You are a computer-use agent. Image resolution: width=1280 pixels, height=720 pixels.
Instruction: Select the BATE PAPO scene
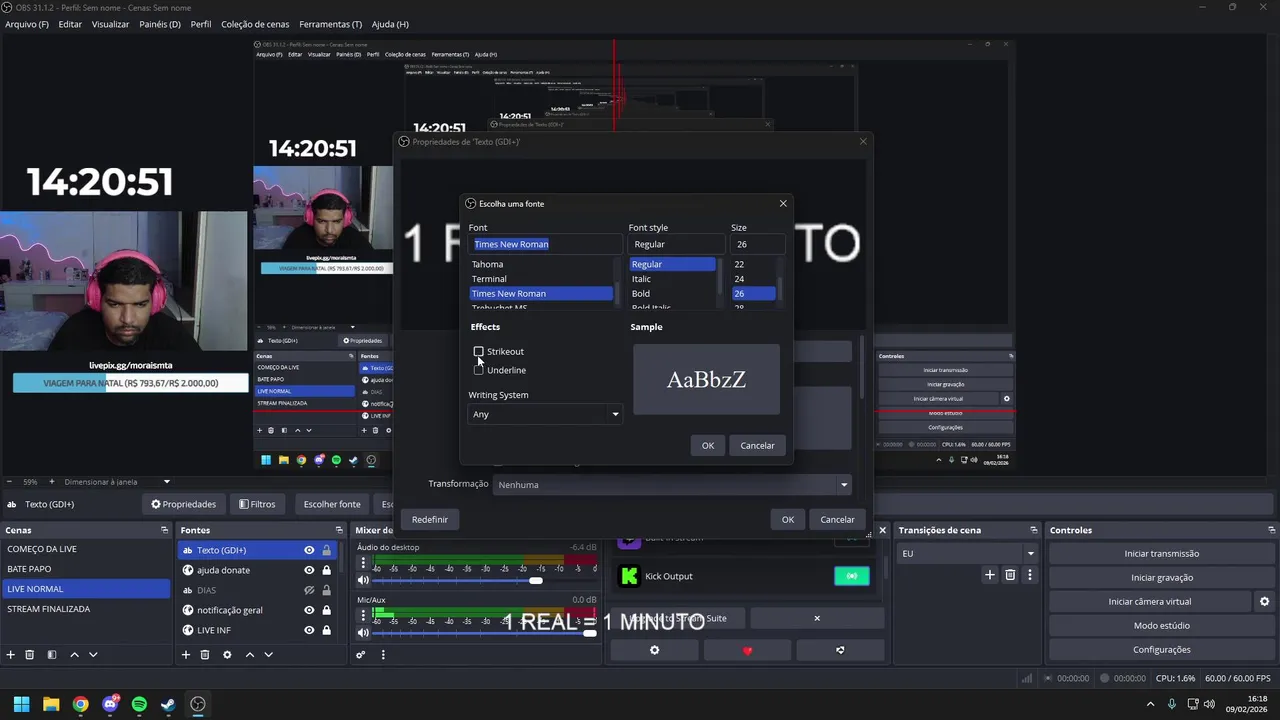click(x=85, y=569)
